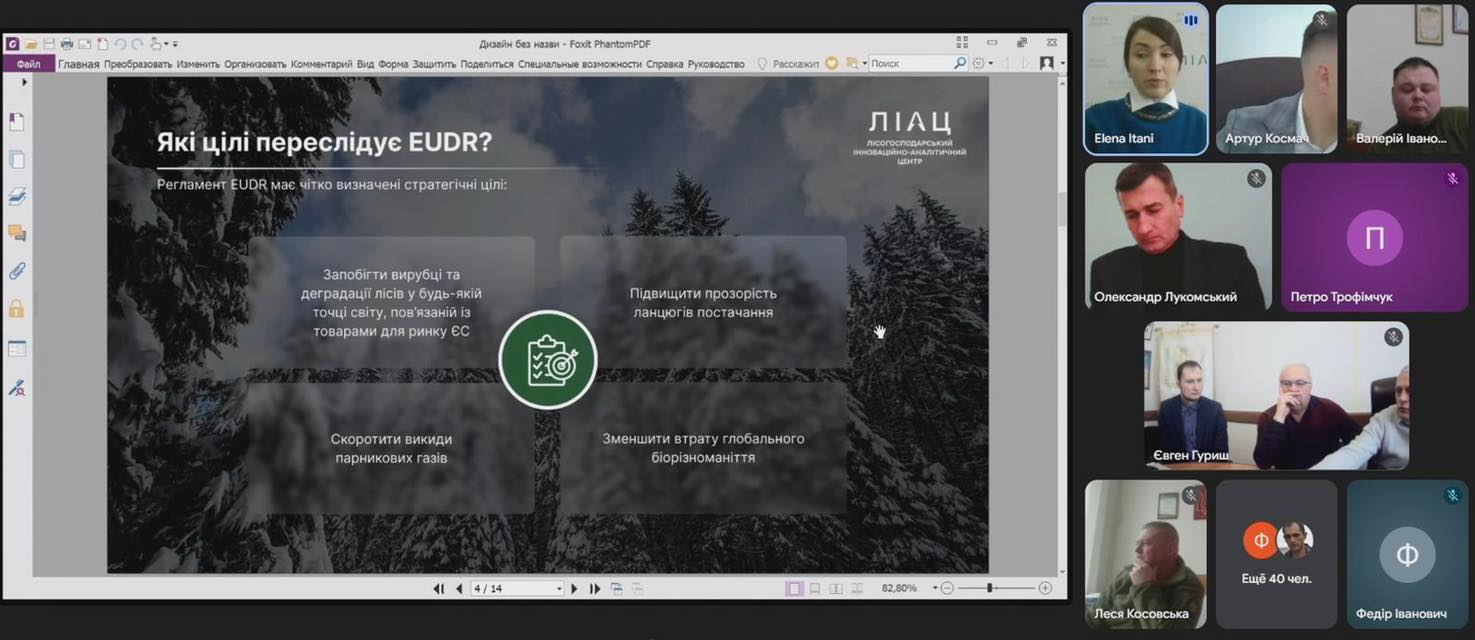Viewport: 1475px width, 640px height.
Task: Show the Layers panel in the sidebar
Action: 16,197
